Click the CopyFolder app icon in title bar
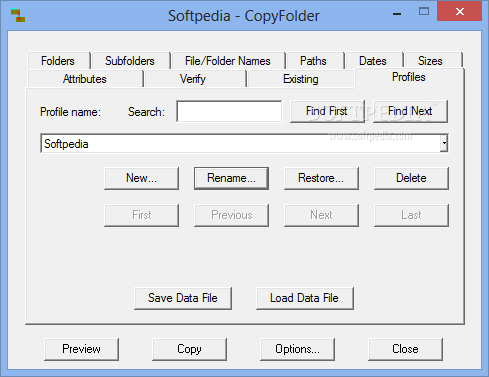This screenshot has width=489, height=377. [x=18, y=16]
